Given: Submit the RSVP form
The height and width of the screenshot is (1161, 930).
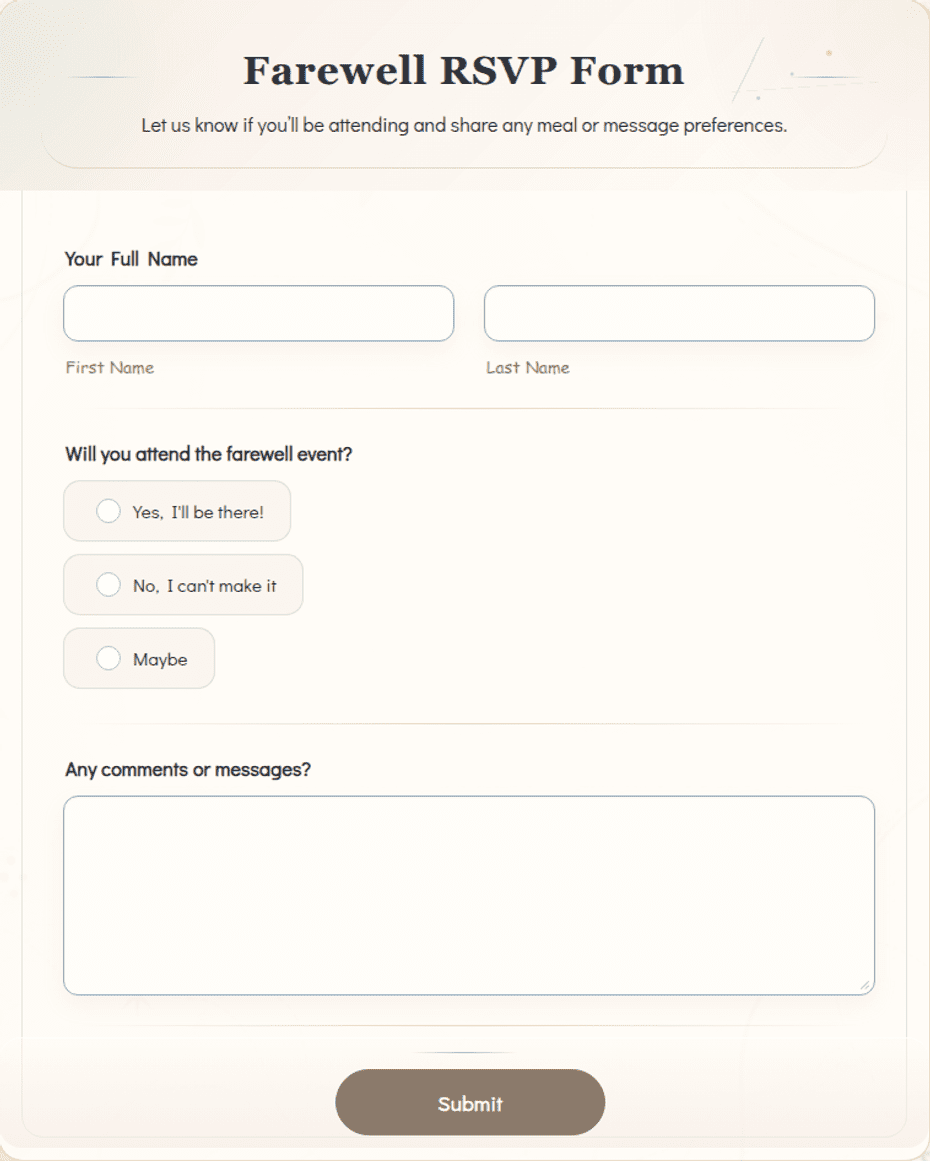Looking at the screenshot, I should pos(470,1103).
